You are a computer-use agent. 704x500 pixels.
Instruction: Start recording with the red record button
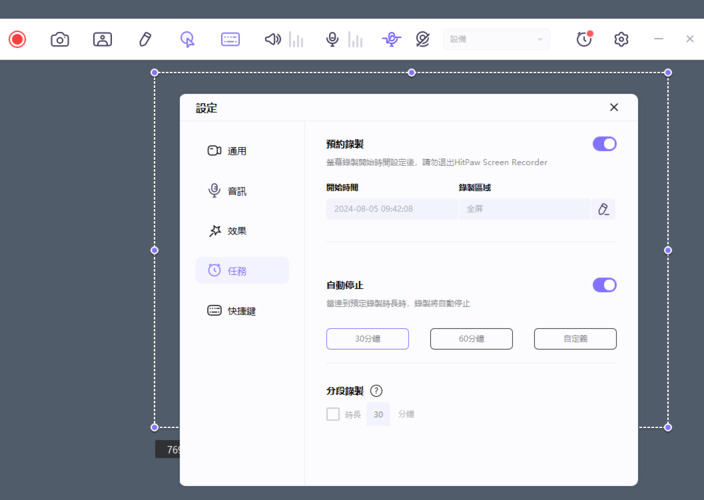click(x=18, y=39)
